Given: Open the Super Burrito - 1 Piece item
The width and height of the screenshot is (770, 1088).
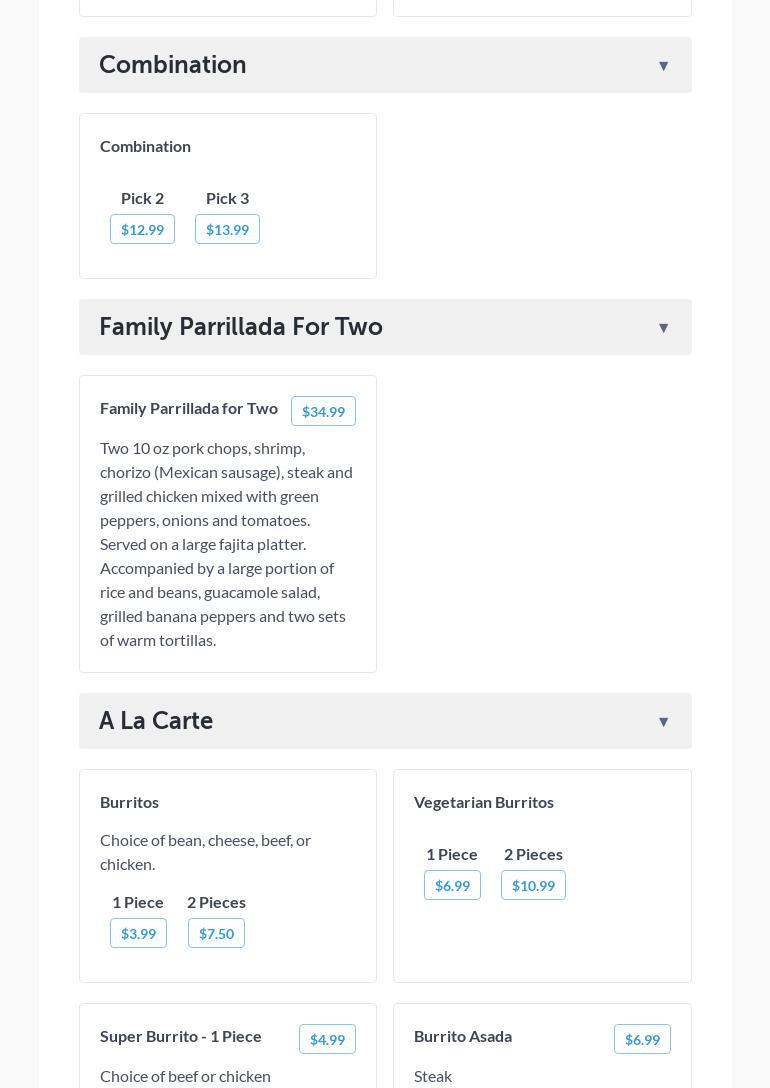Looking at the screenshot, I should point(181,1036).
